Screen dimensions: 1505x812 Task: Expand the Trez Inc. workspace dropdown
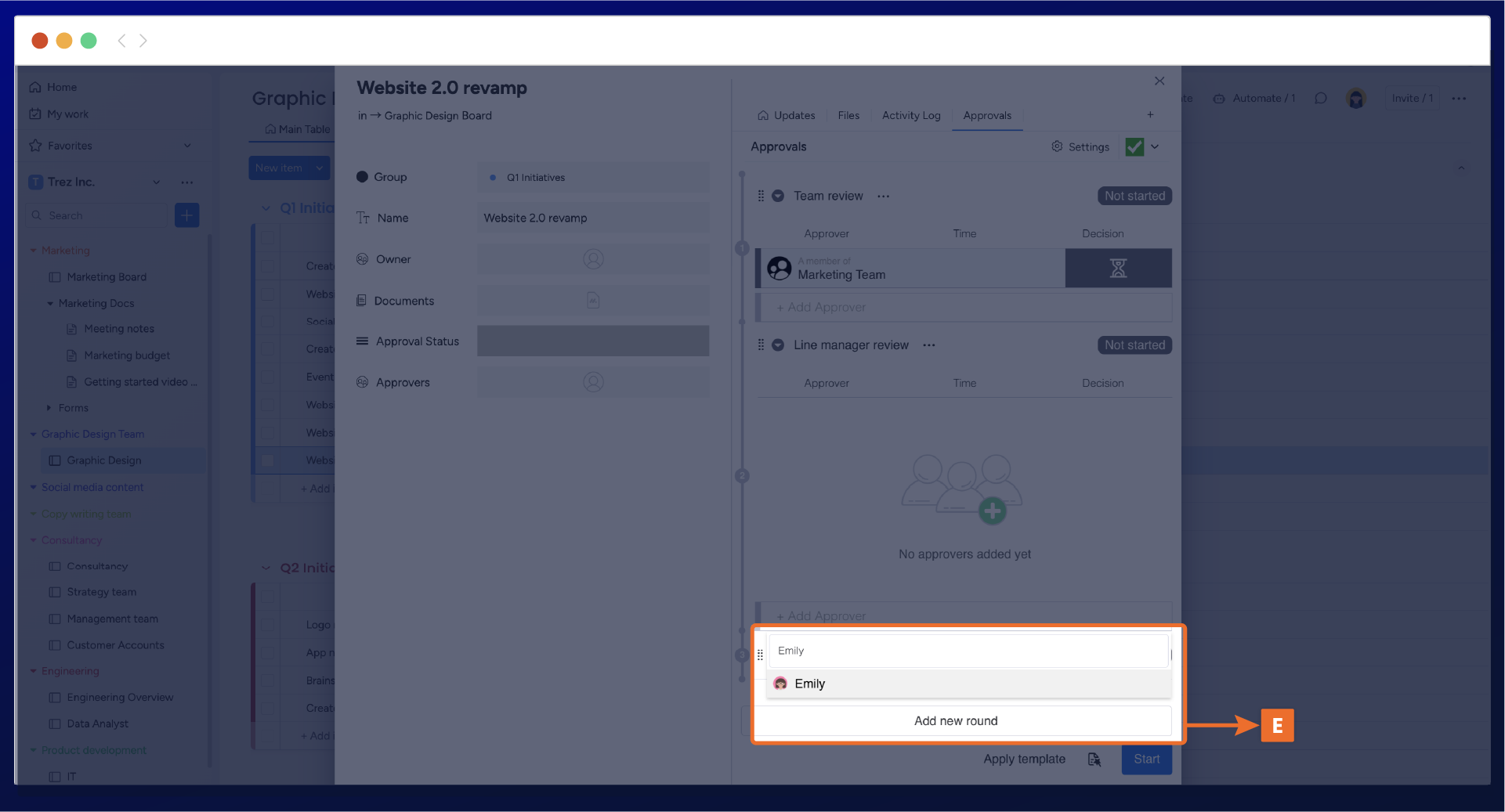coord(157,182)
